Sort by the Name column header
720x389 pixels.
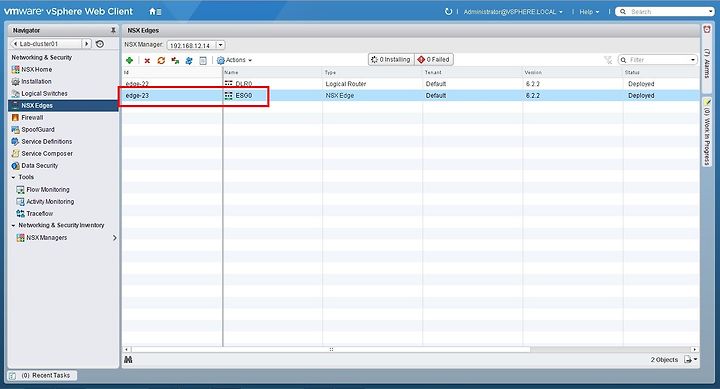[x=273, y=73]
